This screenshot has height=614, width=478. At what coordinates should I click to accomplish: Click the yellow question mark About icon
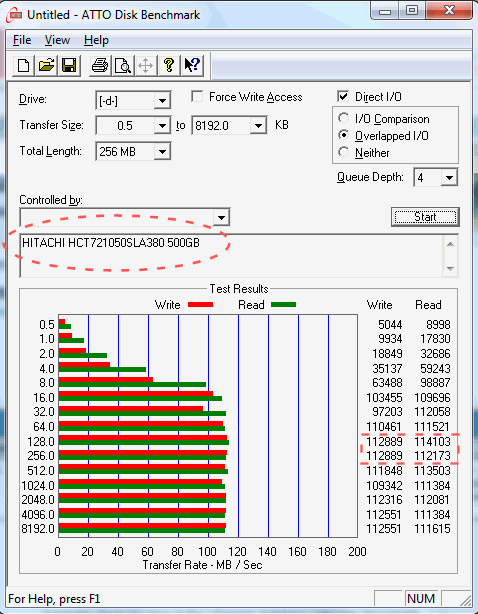pos(169,65)
